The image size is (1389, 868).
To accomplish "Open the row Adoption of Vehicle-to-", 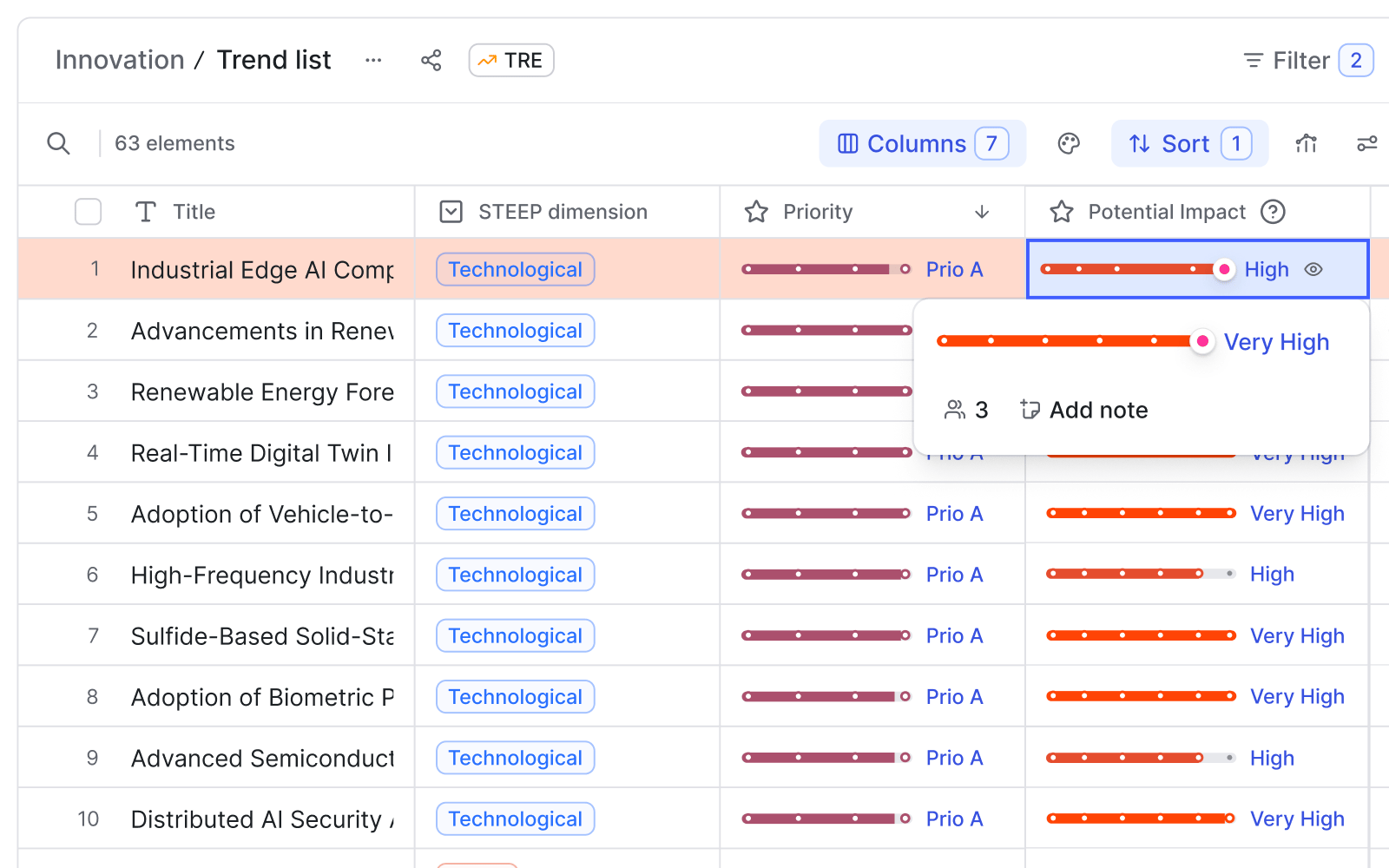I will (x=262, y=514).
